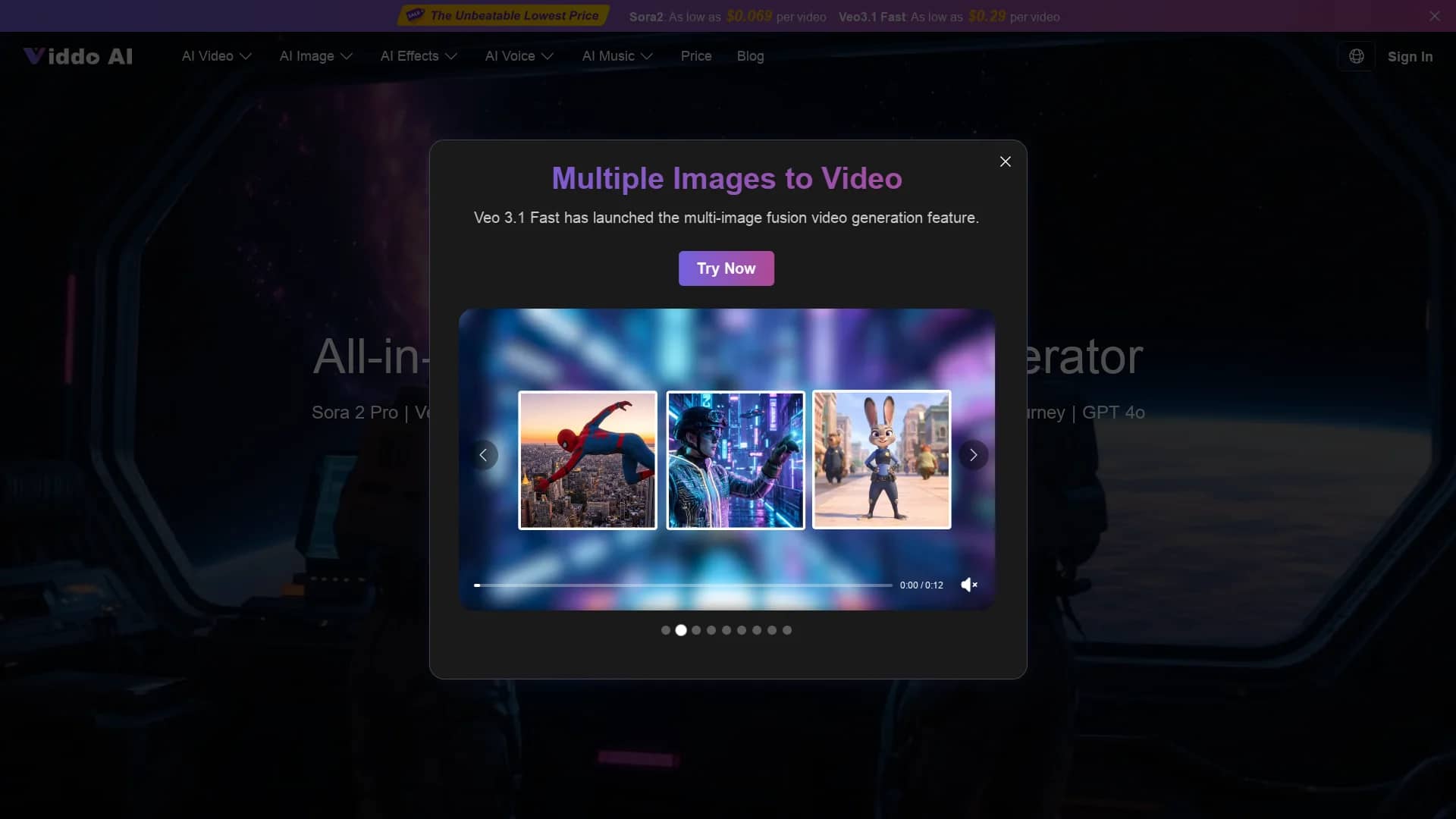The height and width of the screenshot is (819, 1456).
Task: Close the Multiple Images to Video popup
Action: 1006,162
